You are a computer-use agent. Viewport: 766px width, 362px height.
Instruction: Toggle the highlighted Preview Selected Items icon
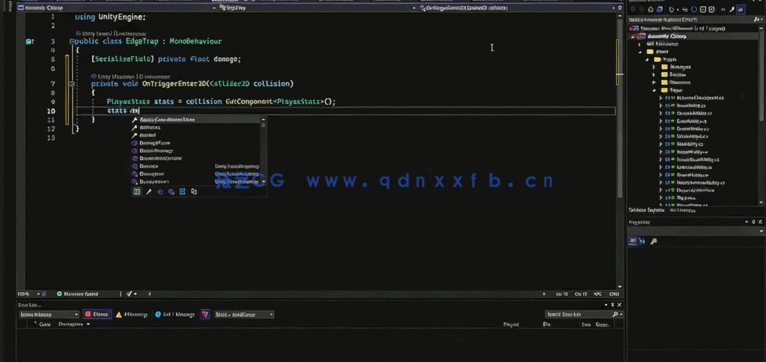741,9
